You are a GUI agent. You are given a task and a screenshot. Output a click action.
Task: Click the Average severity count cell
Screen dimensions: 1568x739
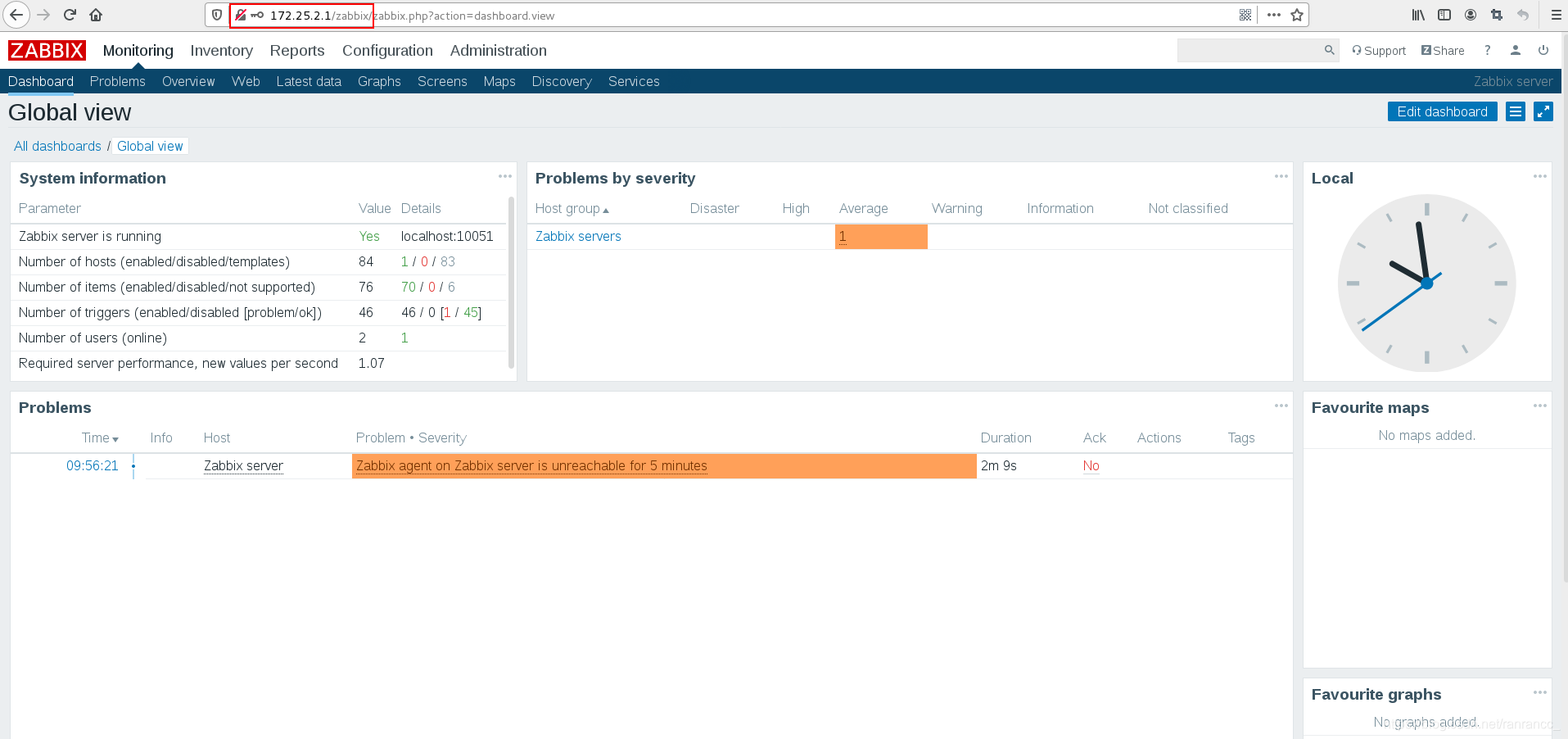[x=881, y=237]
